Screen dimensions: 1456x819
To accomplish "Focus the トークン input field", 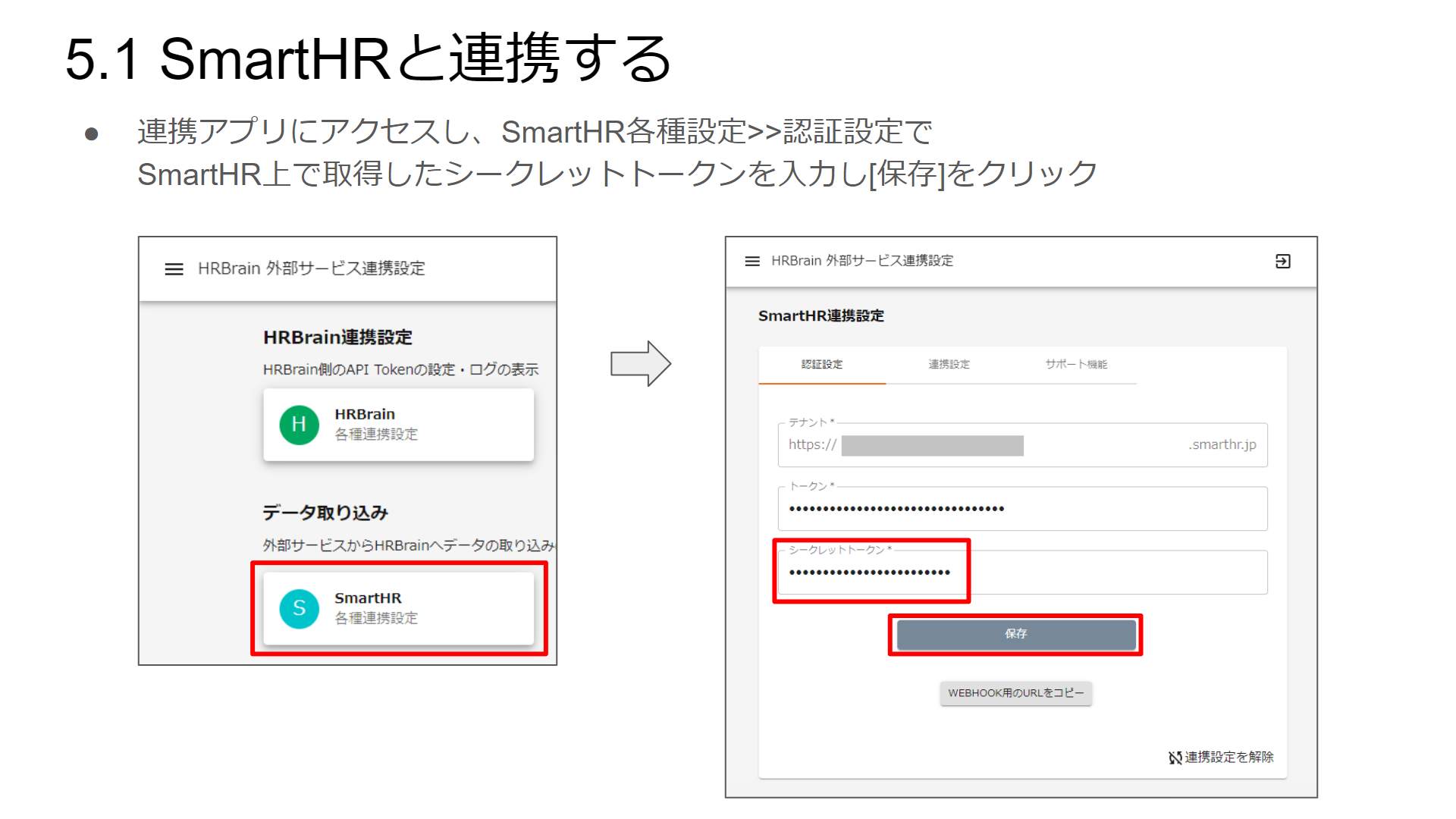I will (x=1023, y=509).
